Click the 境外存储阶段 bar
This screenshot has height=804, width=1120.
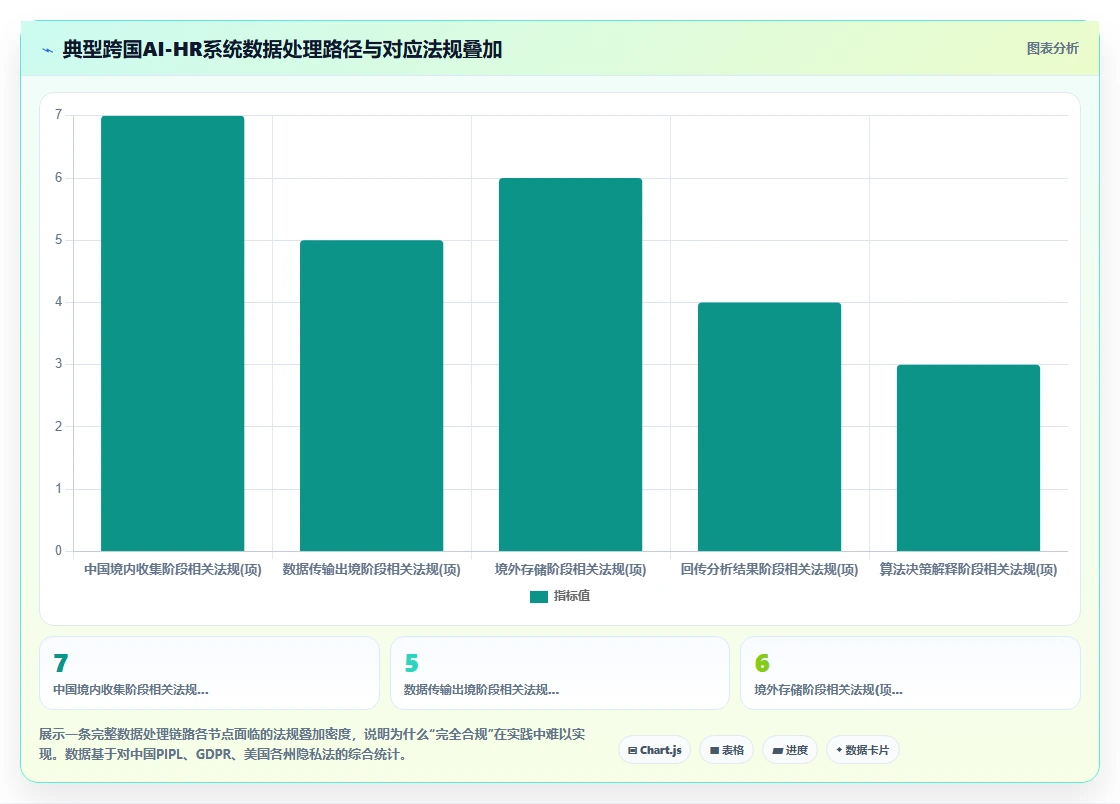571,364
